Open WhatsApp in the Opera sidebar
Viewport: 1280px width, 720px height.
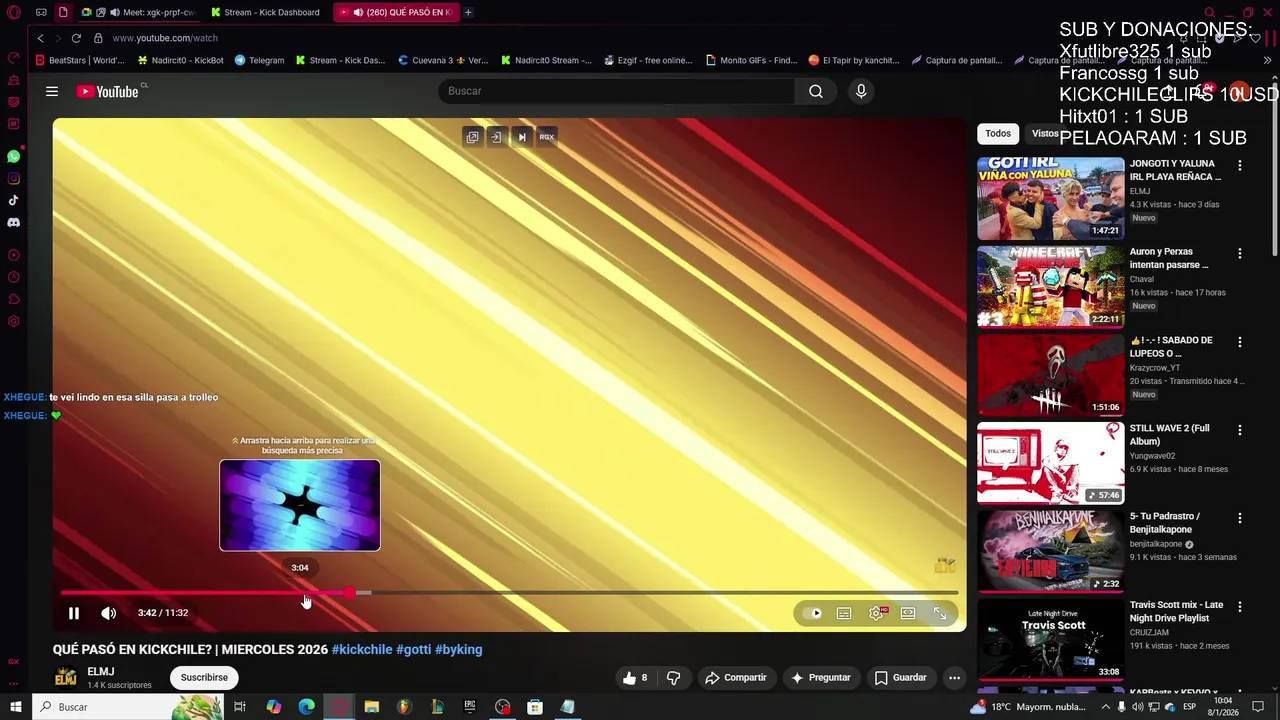pos(13,156)
